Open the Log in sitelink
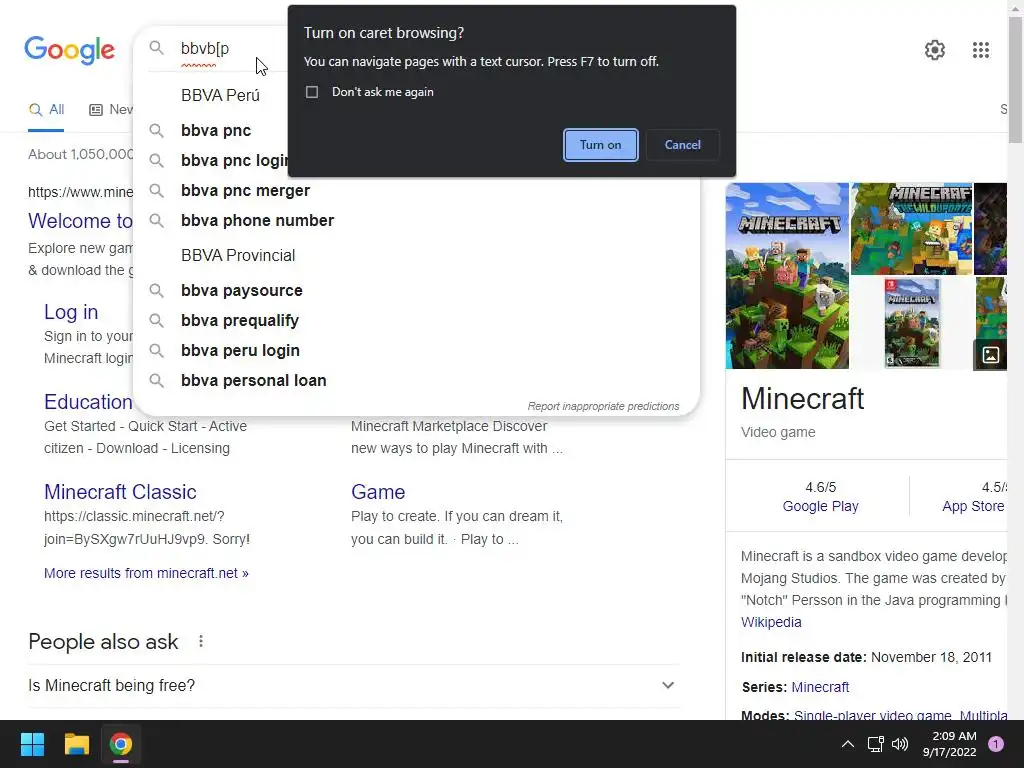 pos(71,312)
